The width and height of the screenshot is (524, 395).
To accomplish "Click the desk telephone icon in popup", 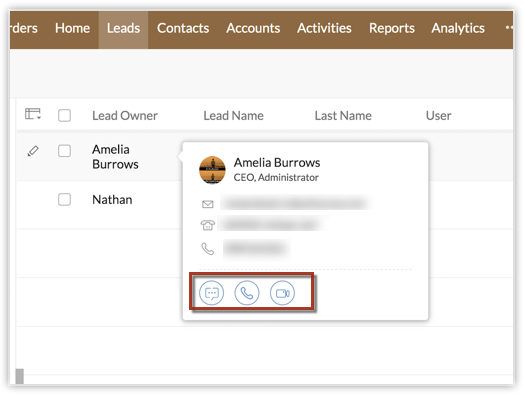I will (x=207, y=225).
